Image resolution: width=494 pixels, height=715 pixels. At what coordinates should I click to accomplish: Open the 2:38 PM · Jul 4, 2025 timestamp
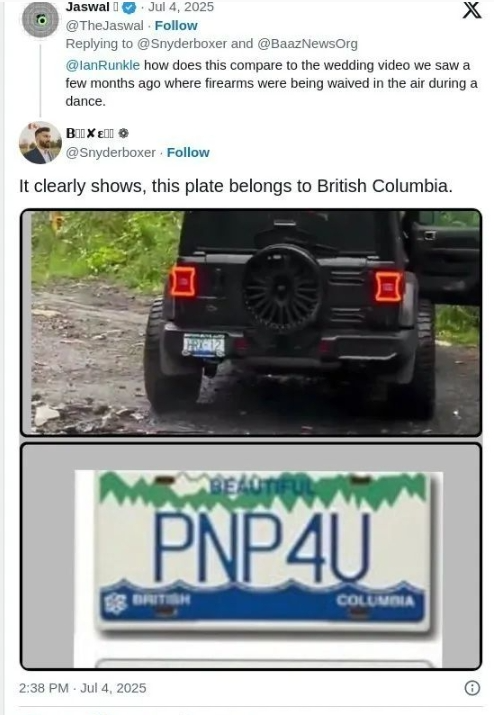tap(83, 688)
